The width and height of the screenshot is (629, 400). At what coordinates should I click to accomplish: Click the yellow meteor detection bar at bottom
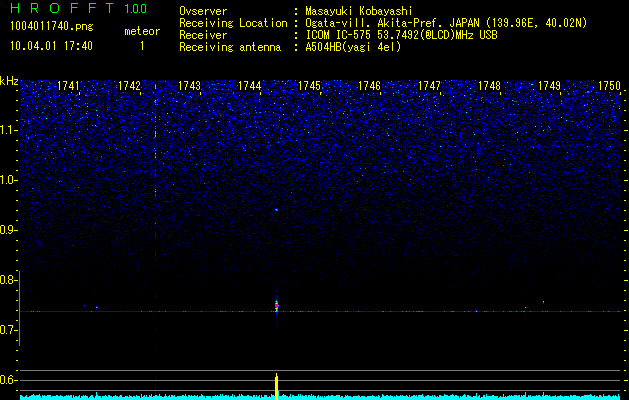tap(276, 386)
